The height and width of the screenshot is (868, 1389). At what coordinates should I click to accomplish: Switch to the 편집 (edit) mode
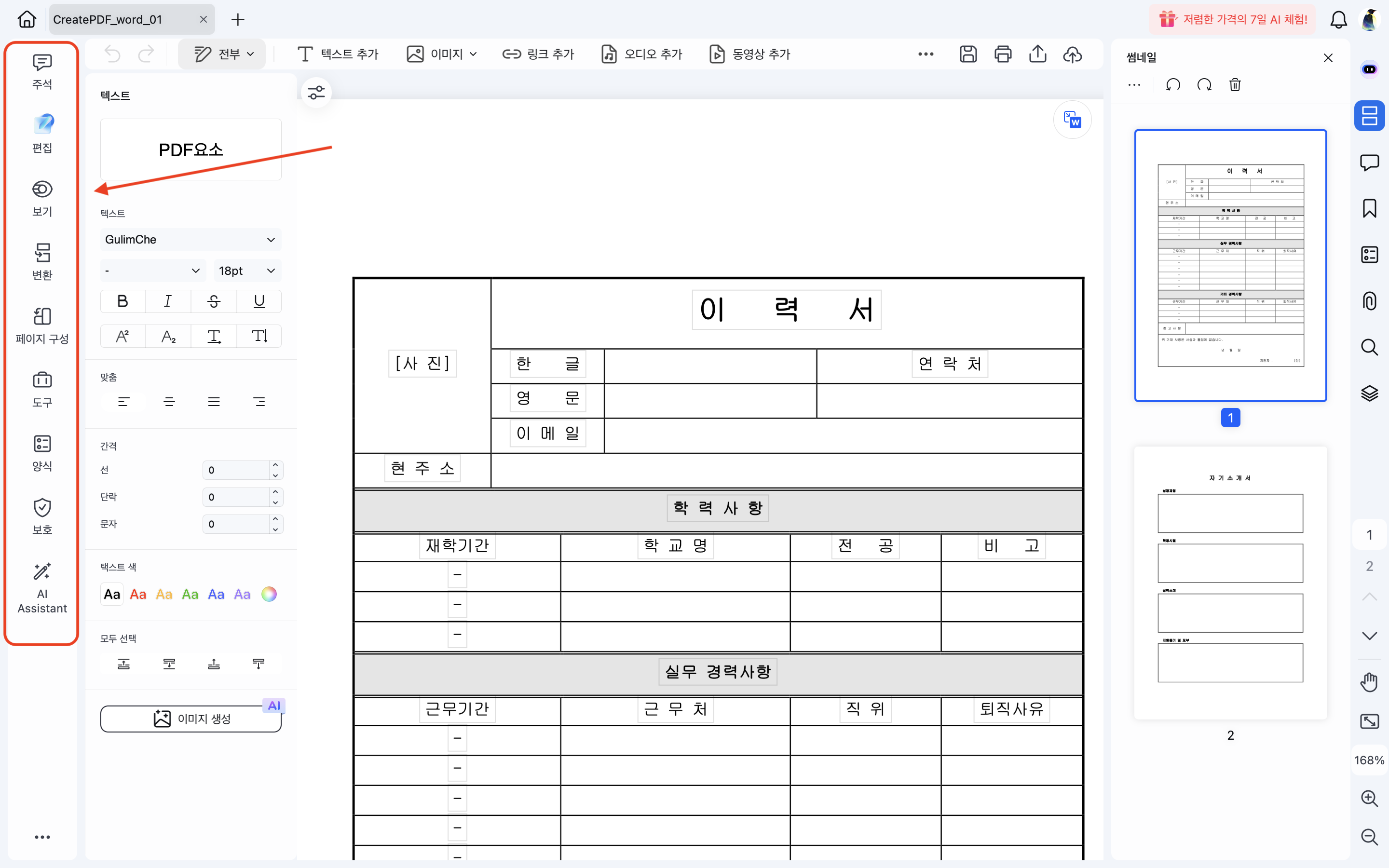coord(41,133)
